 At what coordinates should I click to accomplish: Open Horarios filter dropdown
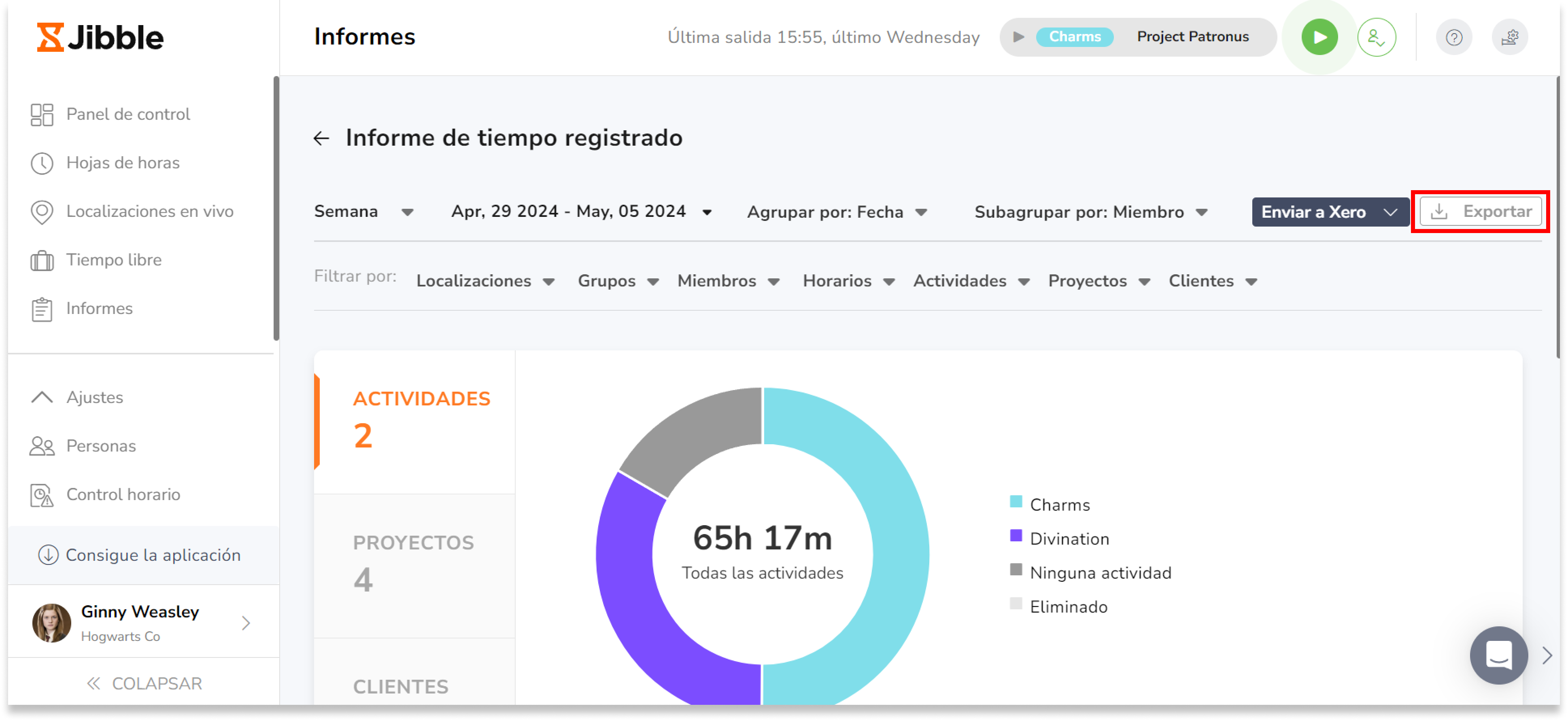click(848, 281)
